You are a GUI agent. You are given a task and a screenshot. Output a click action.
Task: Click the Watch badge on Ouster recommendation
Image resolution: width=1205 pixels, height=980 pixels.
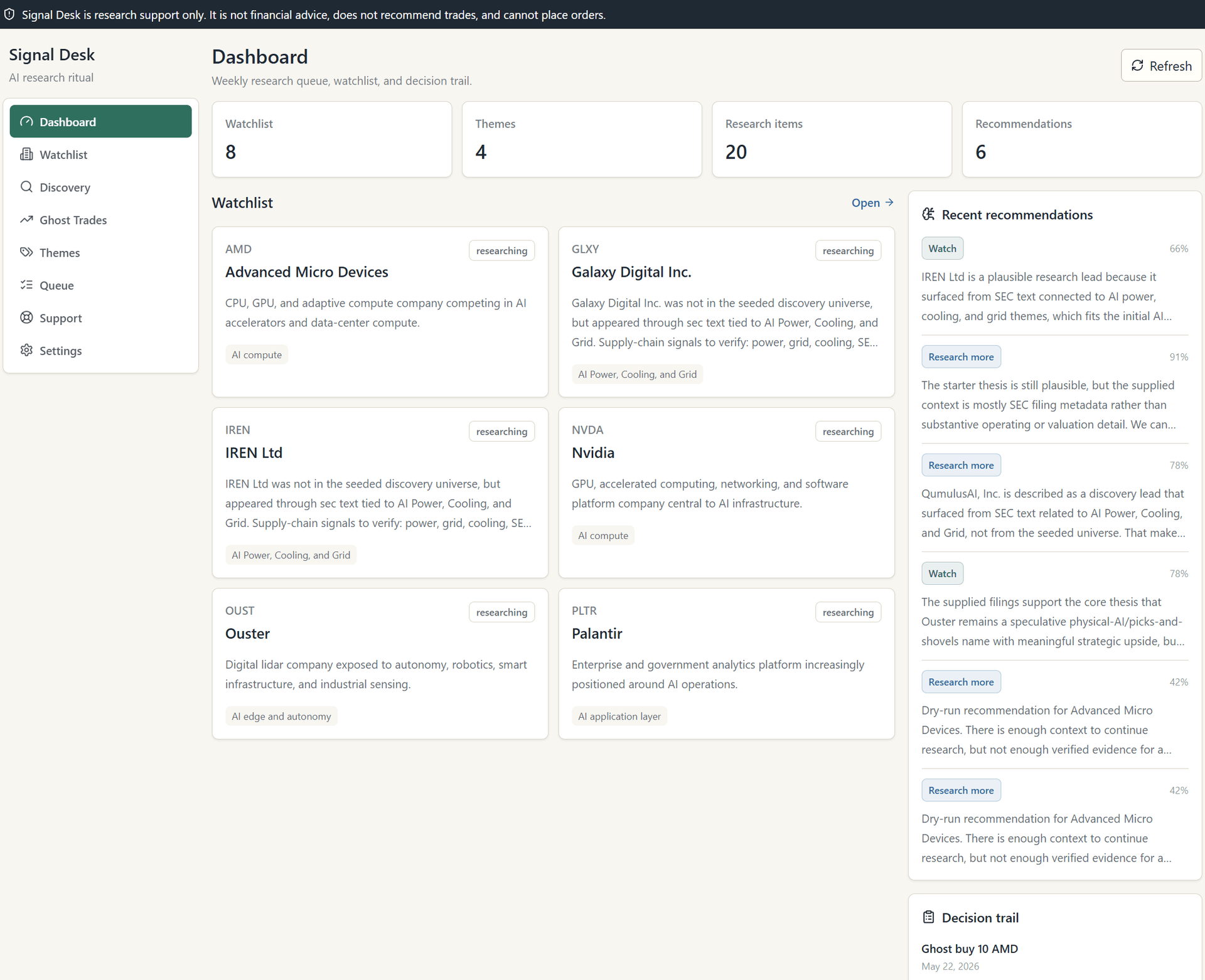942,573
